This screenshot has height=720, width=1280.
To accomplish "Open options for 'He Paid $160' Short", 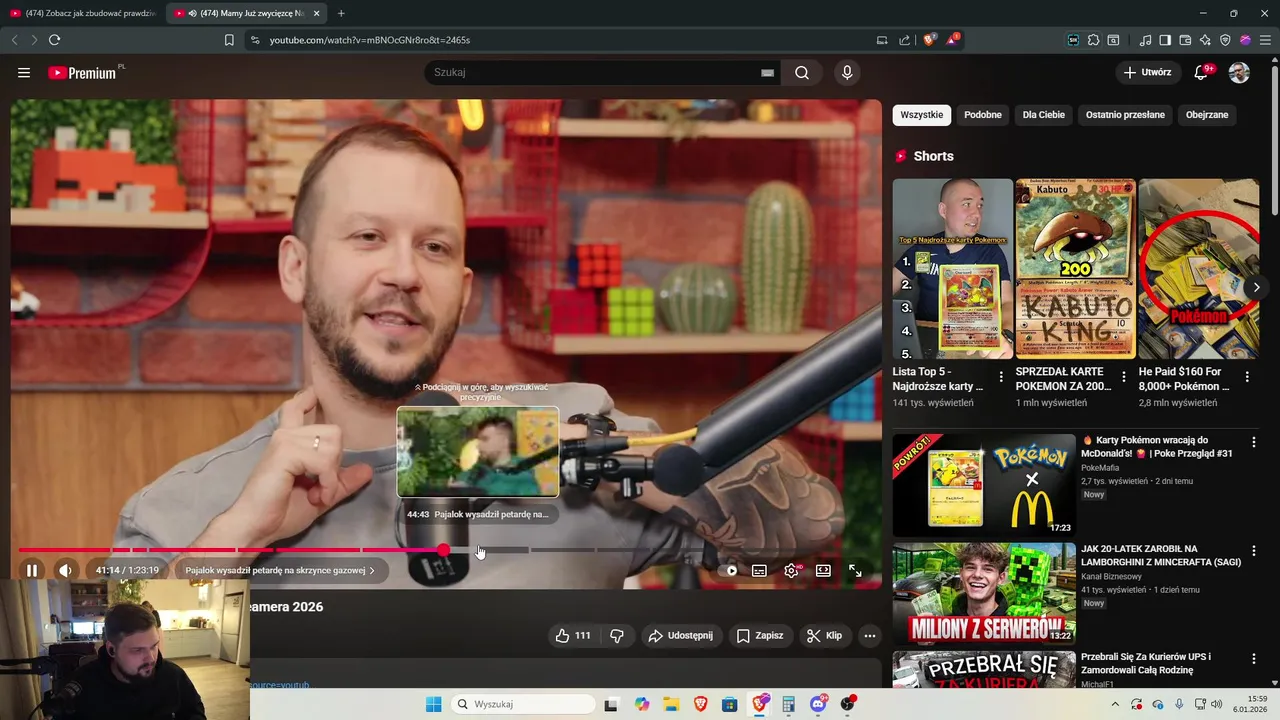I will 1247,378.
